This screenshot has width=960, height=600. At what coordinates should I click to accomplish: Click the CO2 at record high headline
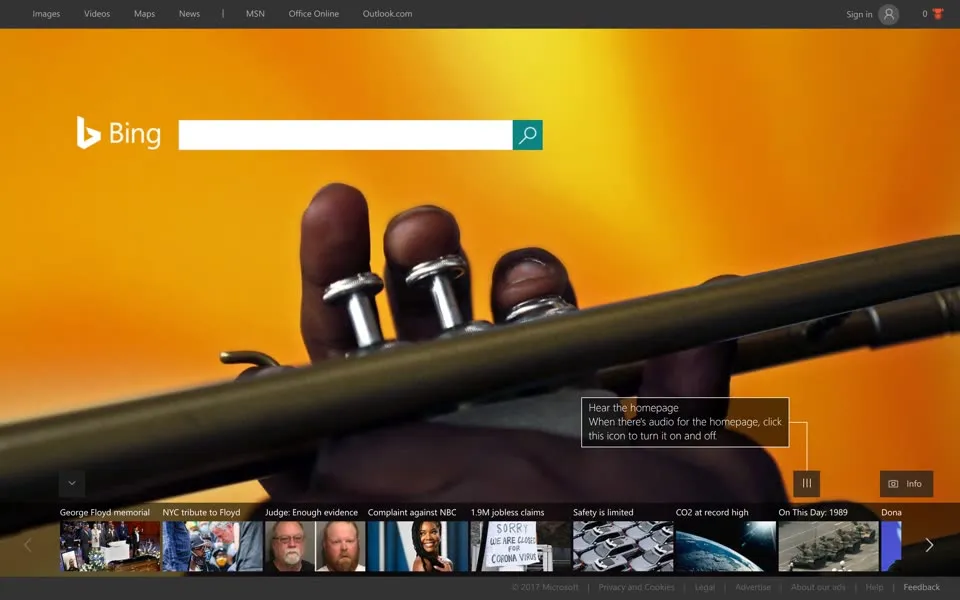click(712, 512)
